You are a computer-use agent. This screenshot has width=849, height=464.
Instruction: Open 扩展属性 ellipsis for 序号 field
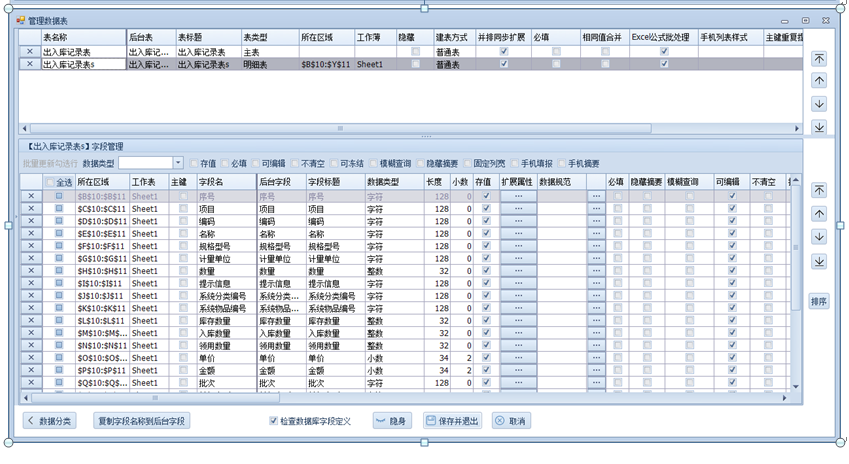click(x=518, y=197)
